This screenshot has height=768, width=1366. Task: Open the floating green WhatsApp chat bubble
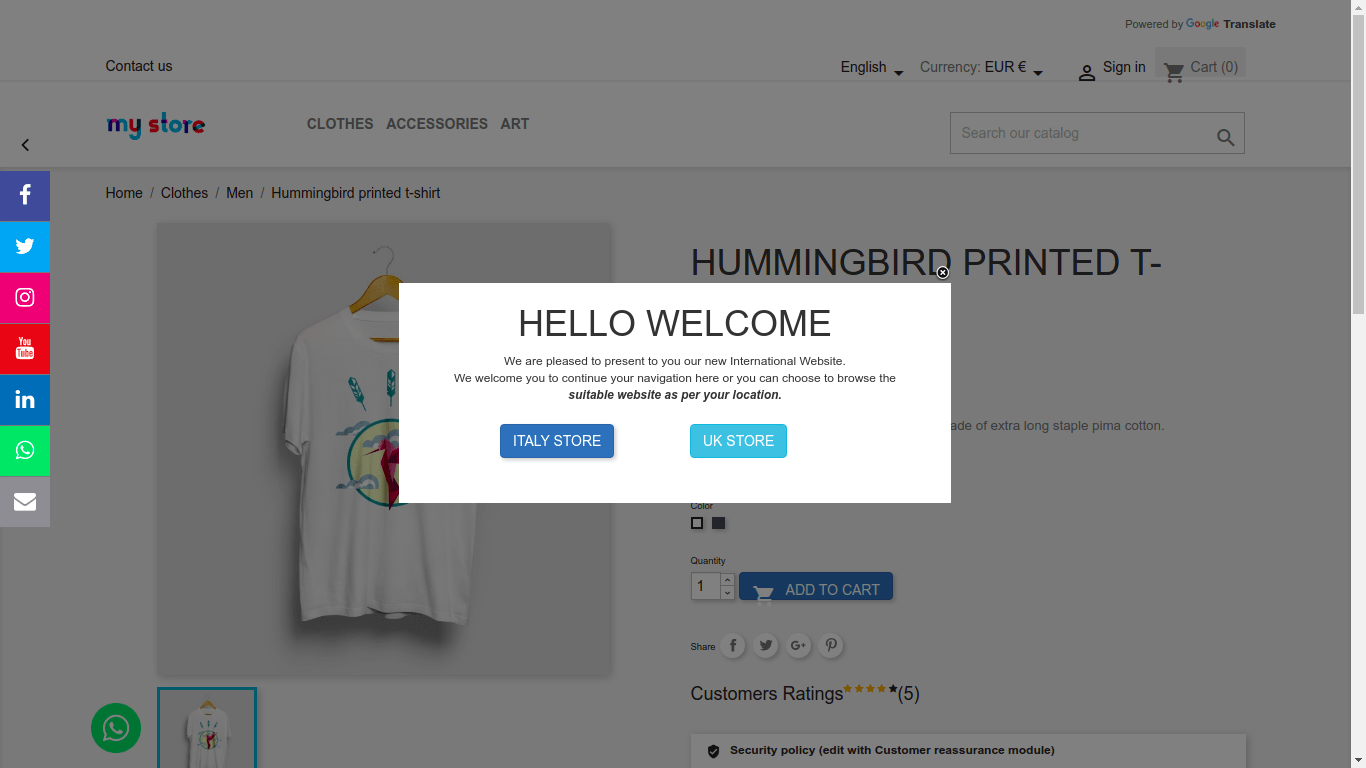(116, 728)
